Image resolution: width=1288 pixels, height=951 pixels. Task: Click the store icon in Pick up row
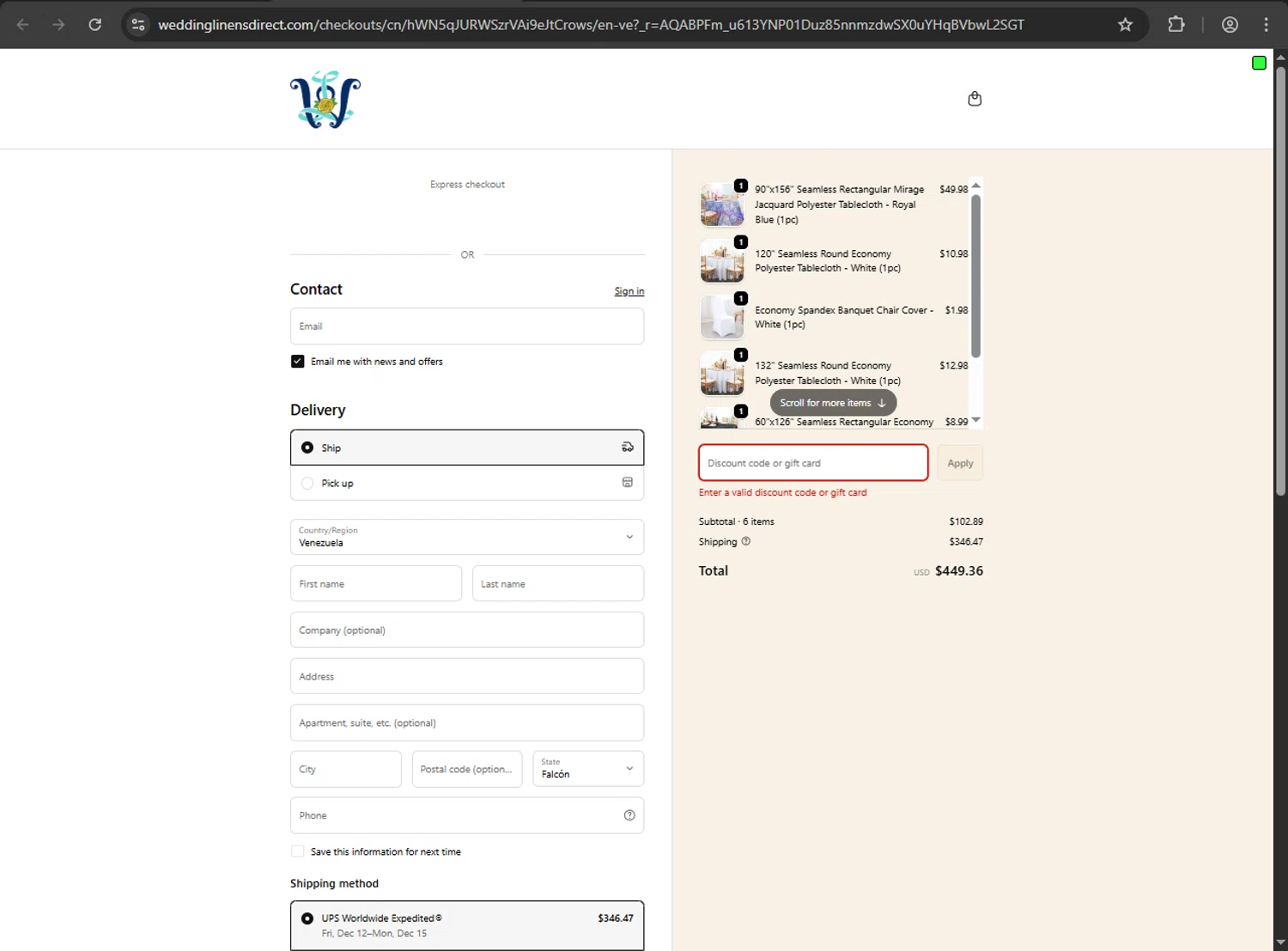click(x=628, y=483)
